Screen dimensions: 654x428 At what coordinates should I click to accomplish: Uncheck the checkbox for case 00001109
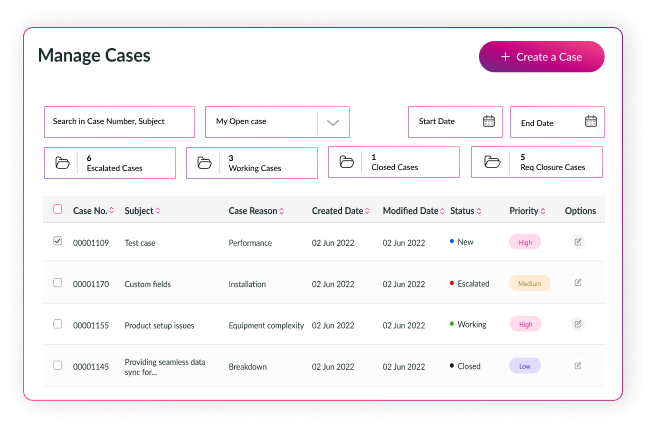click(x=57, y=241)
